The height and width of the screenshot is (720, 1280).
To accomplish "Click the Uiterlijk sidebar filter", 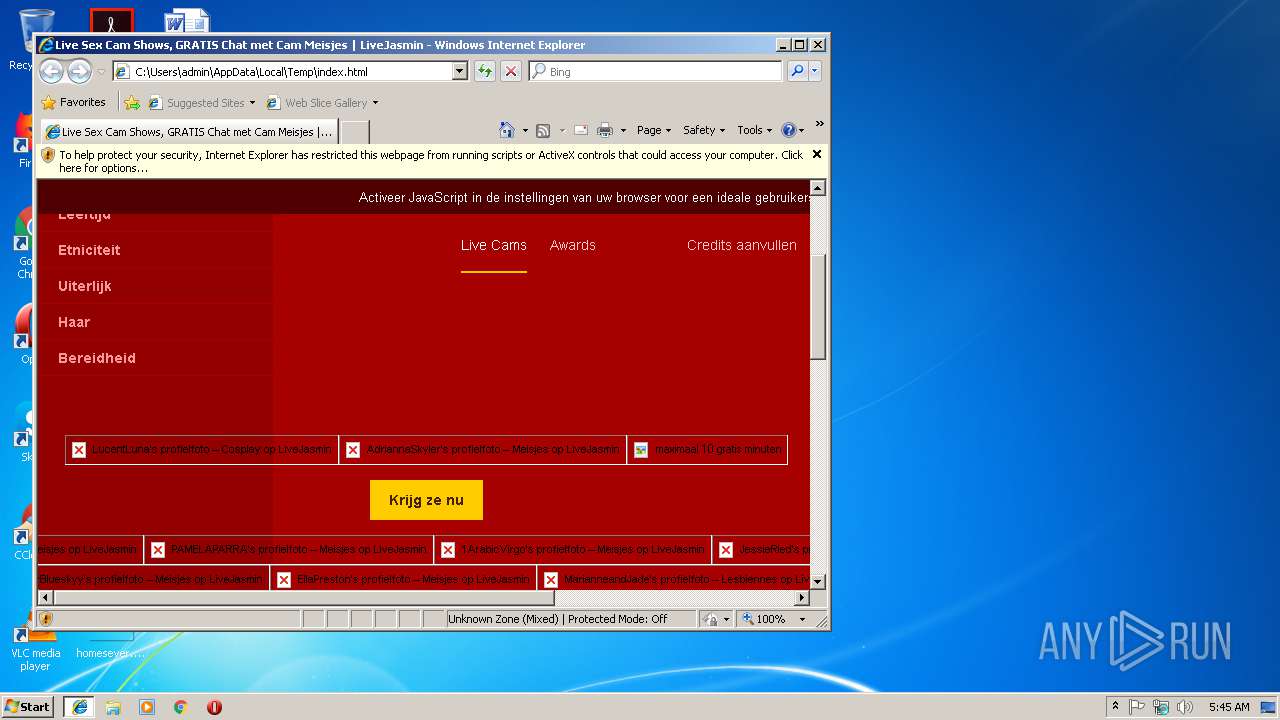I will (85, 286).
